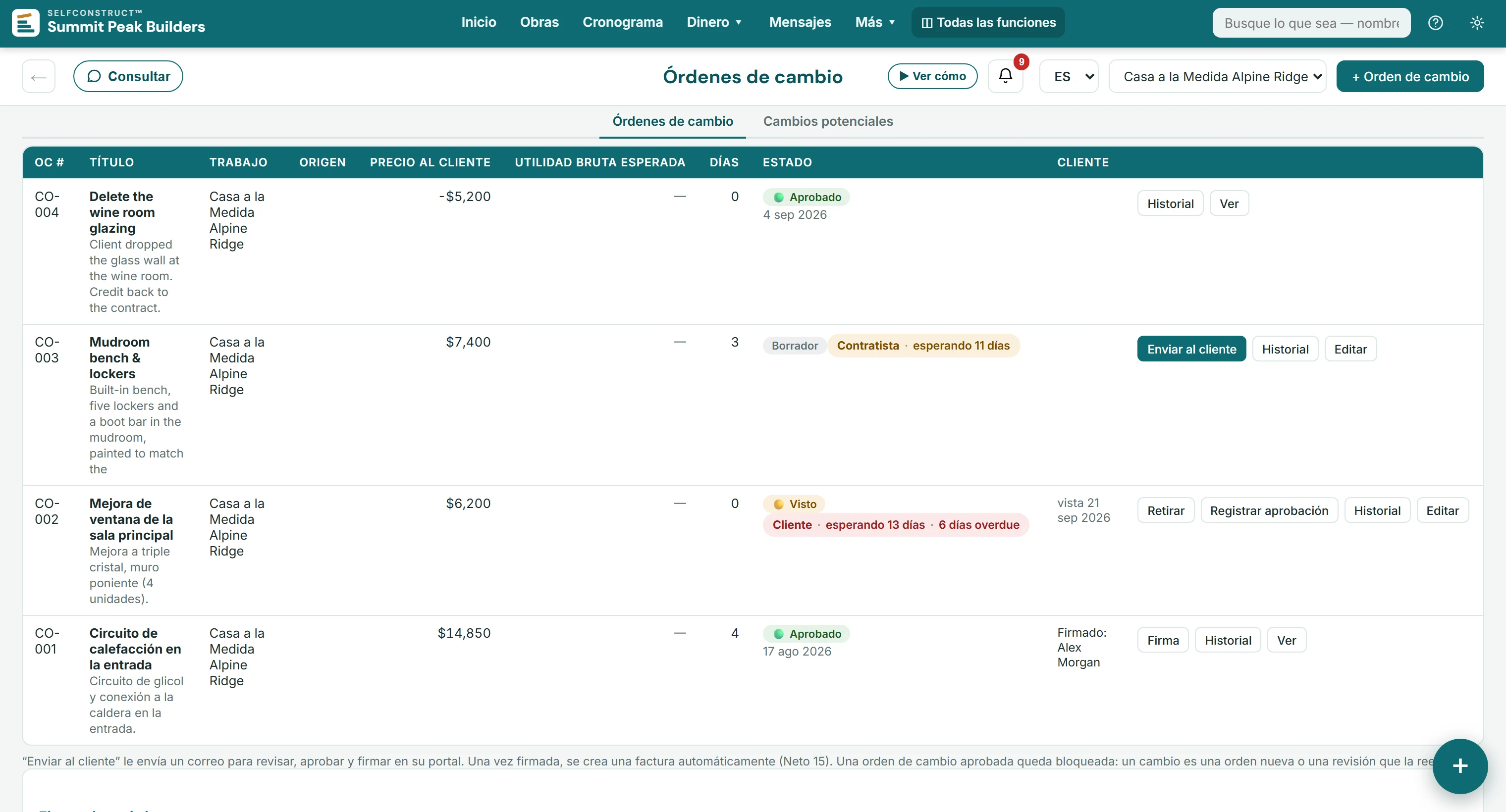Toggle the sun theme icon
The image size is (1506, 812).
[x=1477, y=23]
